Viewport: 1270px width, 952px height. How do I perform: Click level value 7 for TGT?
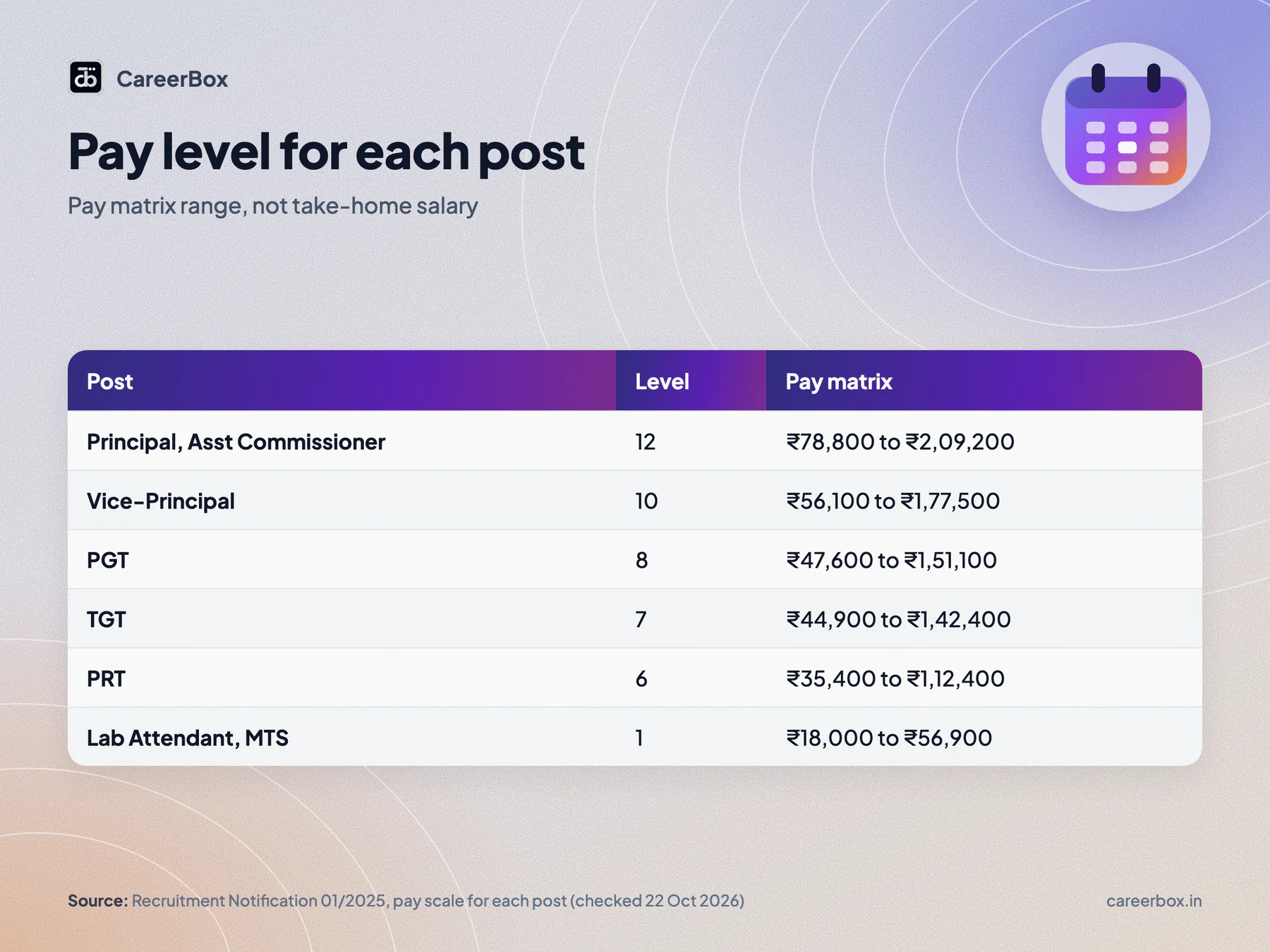click(641, 619)
